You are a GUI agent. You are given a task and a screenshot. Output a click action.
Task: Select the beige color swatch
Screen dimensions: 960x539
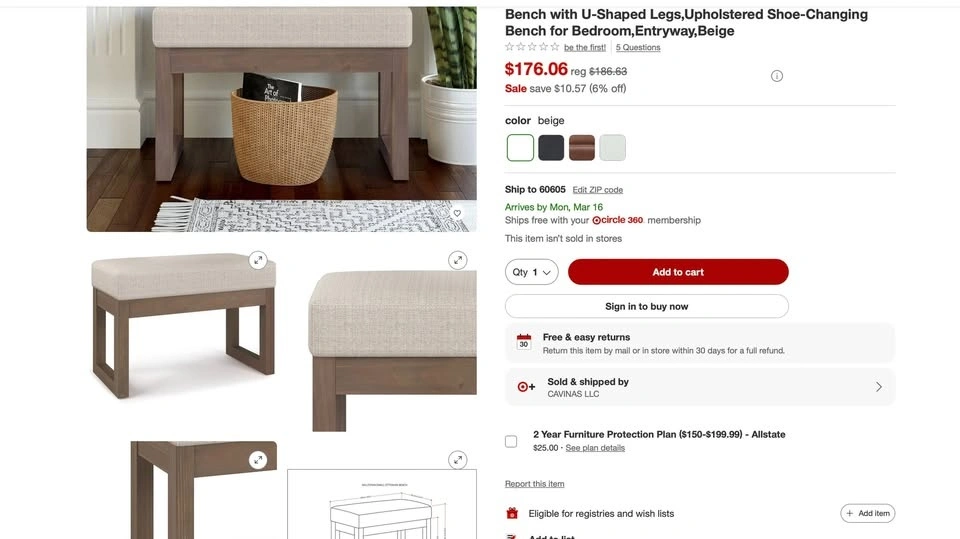click(520, 148)
